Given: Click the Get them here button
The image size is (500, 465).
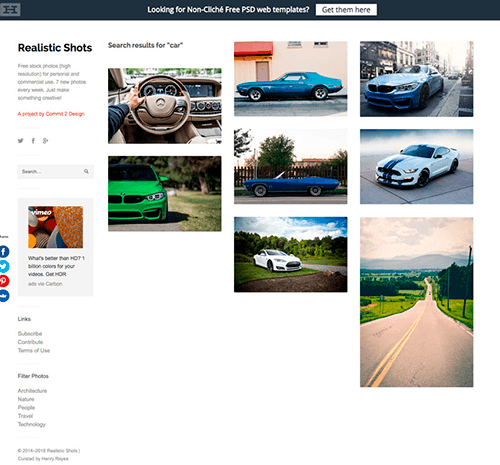Looking at the screenshot, I should click(x=346, y=10).
